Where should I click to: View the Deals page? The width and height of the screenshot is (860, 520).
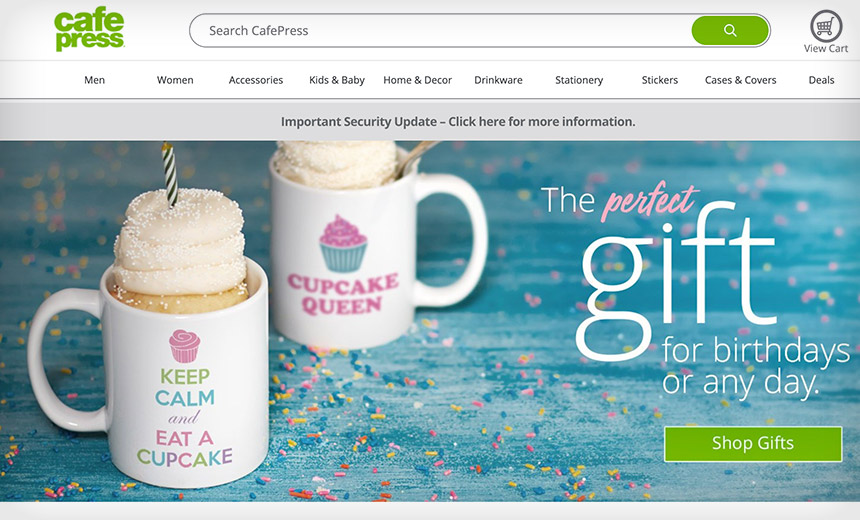point(821,80)
